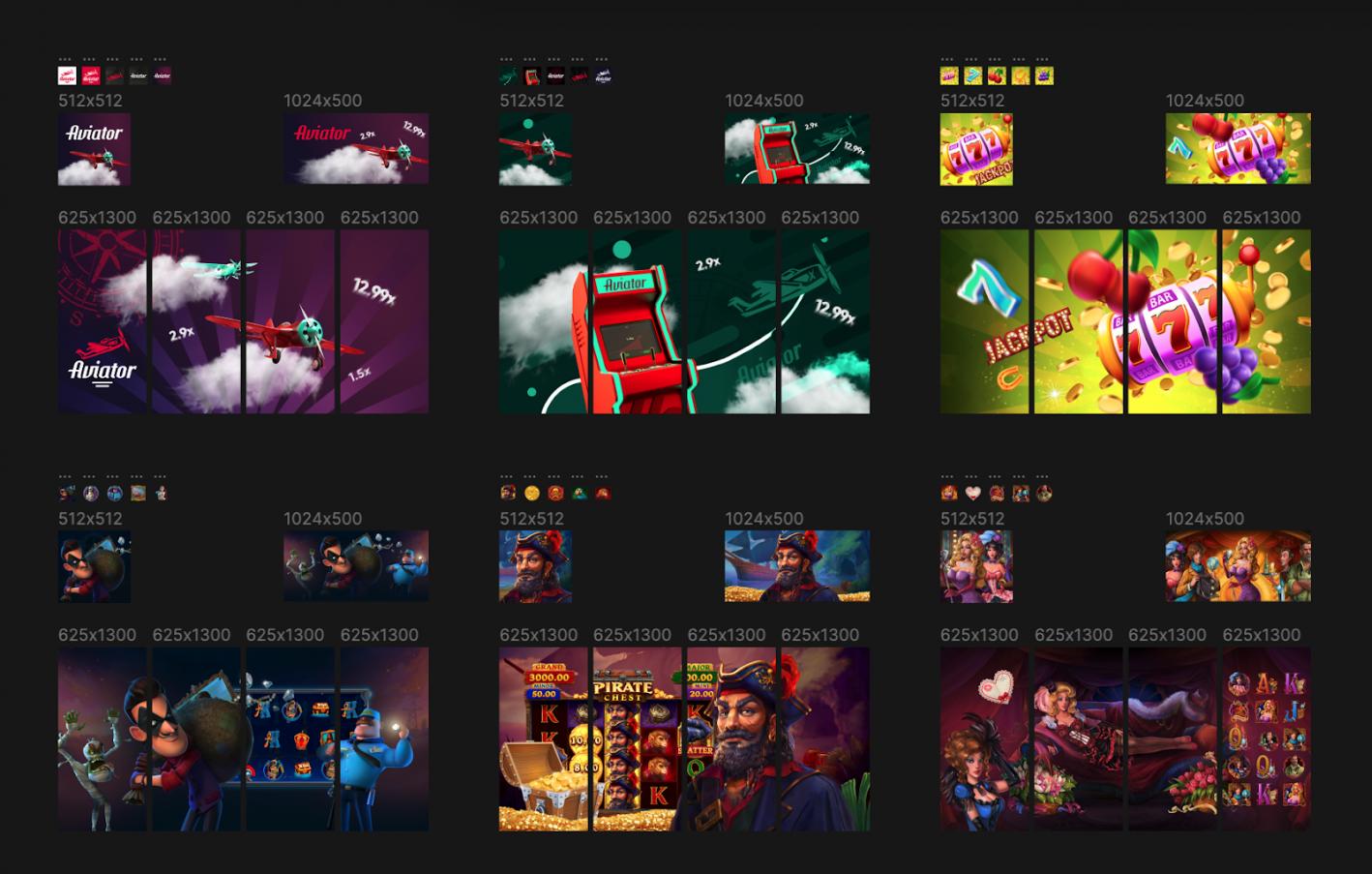Select the tall JACKPOT cherries screenshot
1372x874 pixels.
click(x=1079, y=321)
